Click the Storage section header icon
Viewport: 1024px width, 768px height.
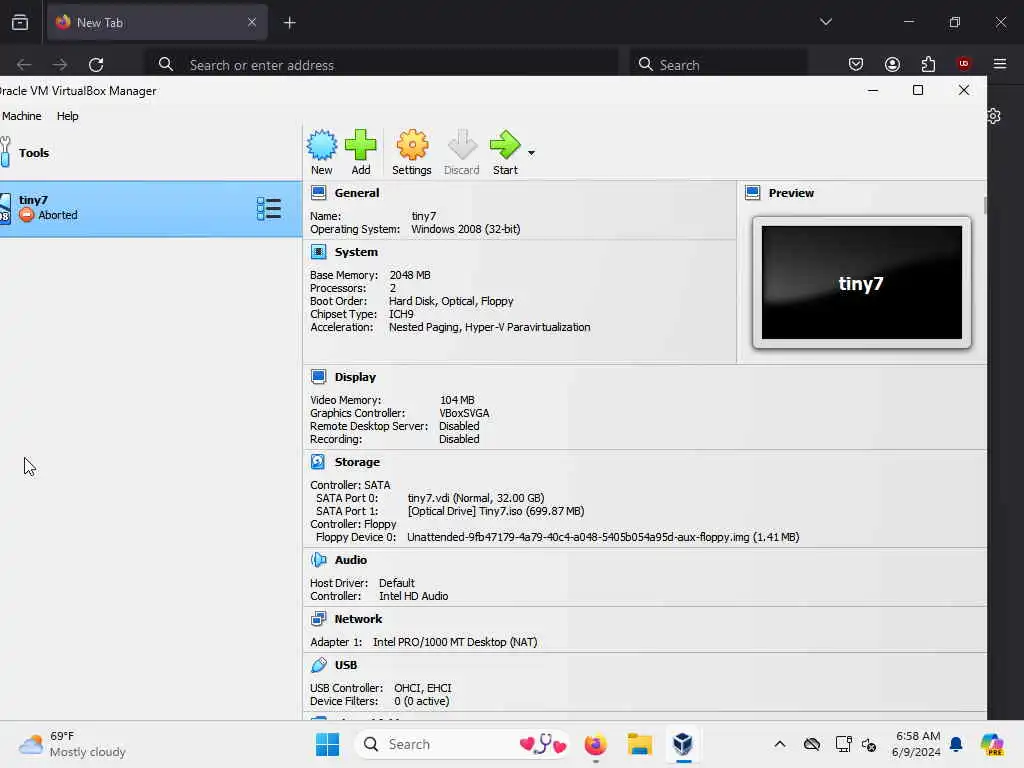pyautogui.click(x=318, y=462)
